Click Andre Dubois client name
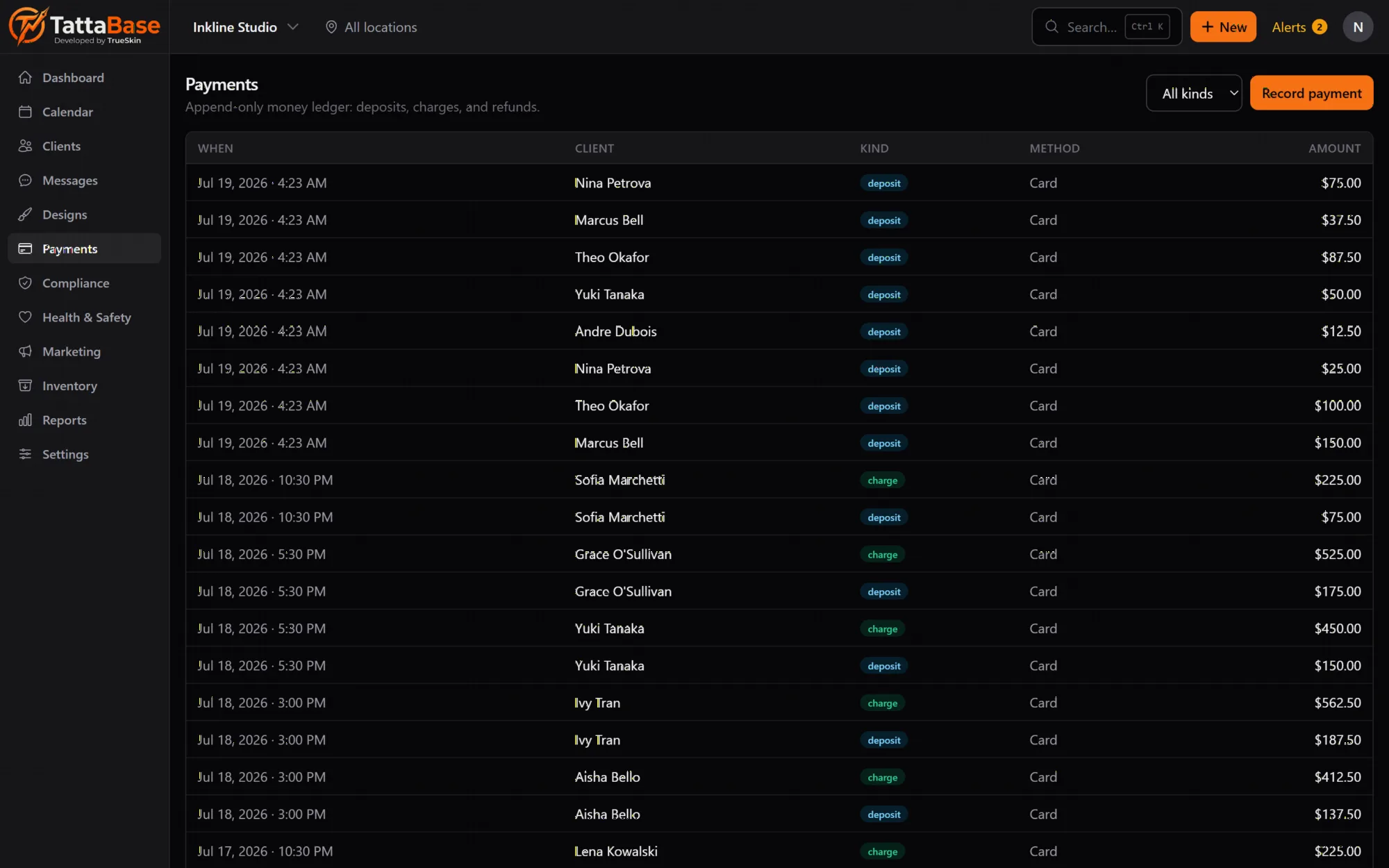 615,331
